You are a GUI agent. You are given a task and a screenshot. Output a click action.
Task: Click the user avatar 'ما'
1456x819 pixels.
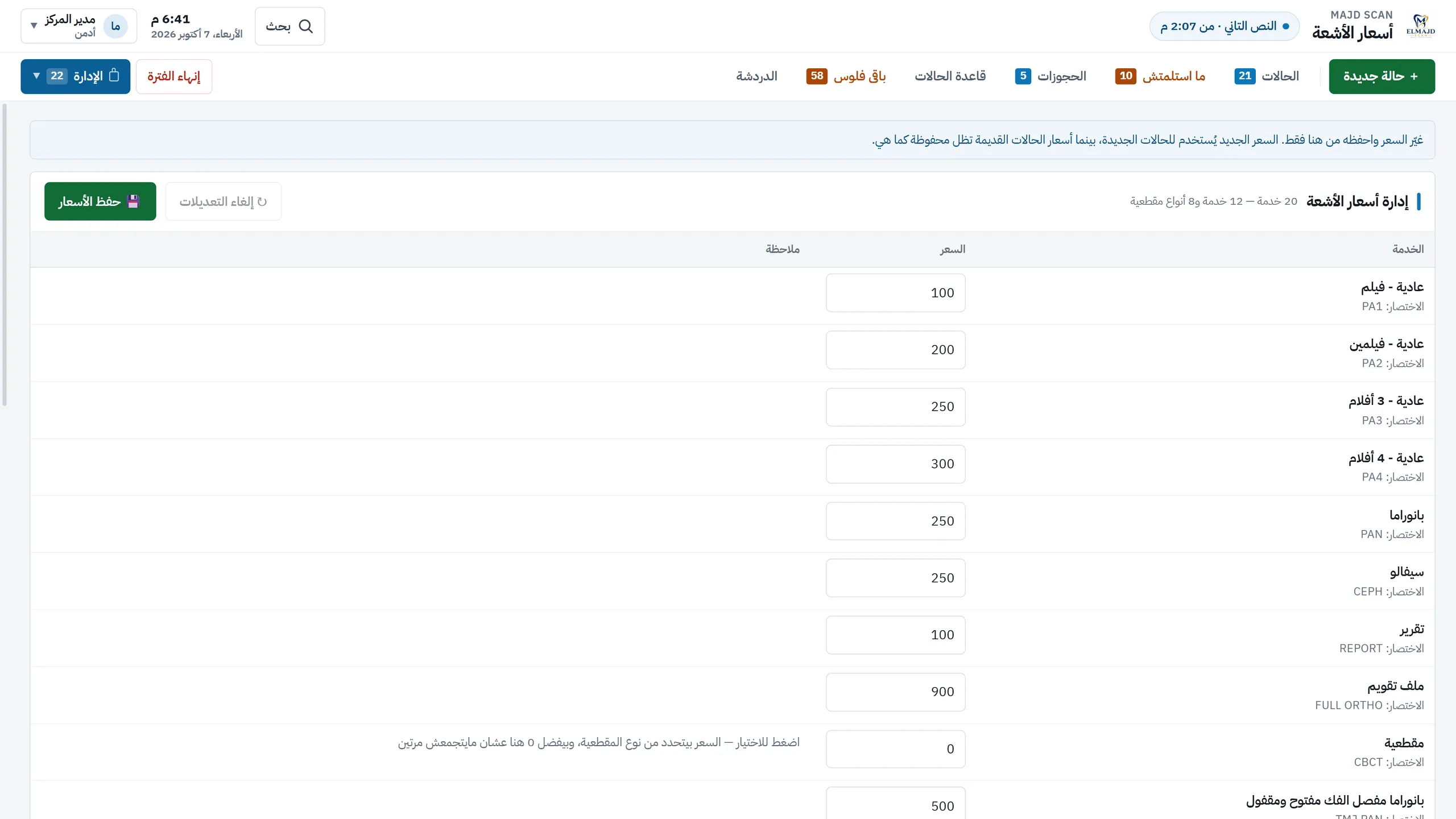(x=115, y=26)
